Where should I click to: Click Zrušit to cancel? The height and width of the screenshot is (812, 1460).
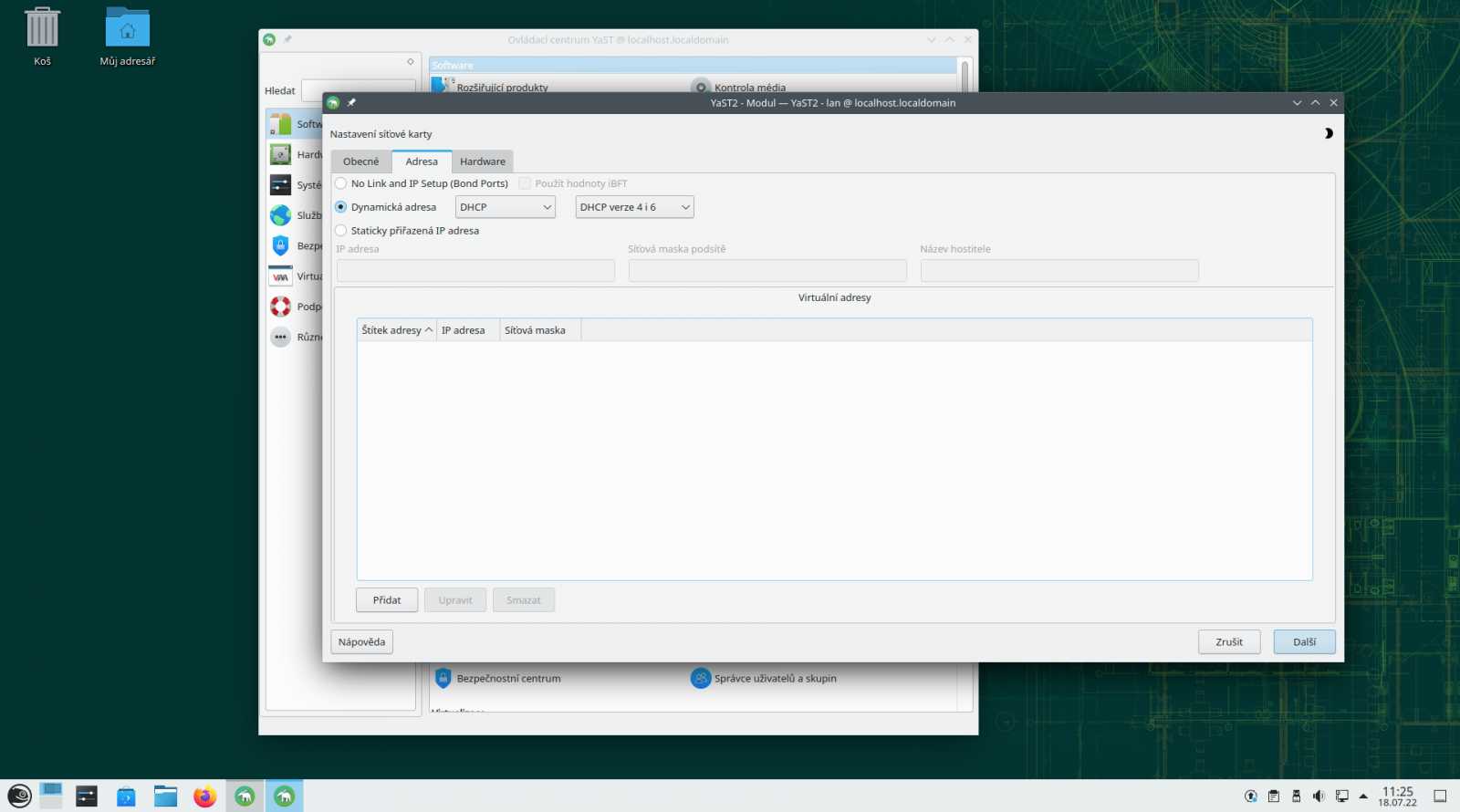coord(1229,642)
